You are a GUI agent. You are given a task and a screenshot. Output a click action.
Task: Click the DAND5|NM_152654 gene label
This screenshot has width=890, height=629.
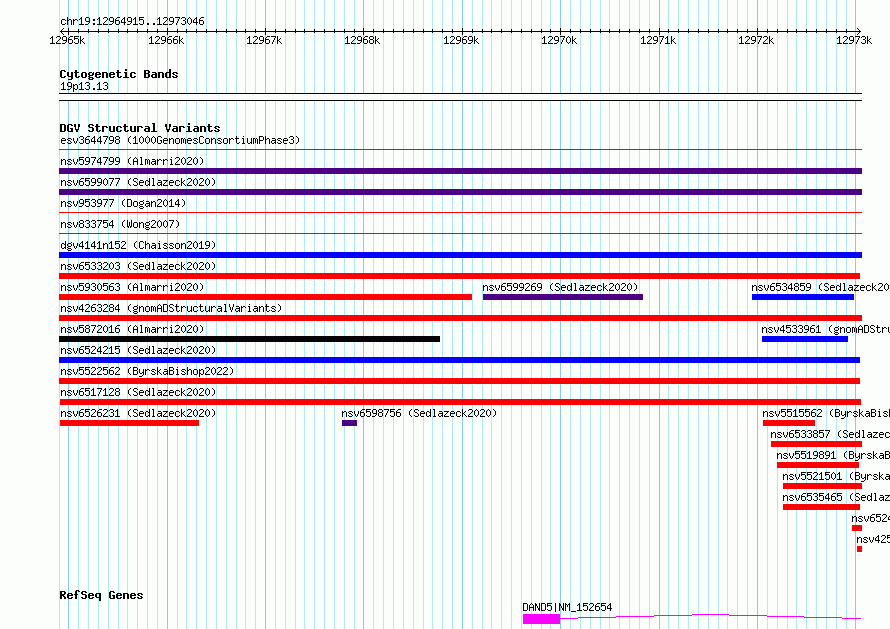click(x=567, y=607)
